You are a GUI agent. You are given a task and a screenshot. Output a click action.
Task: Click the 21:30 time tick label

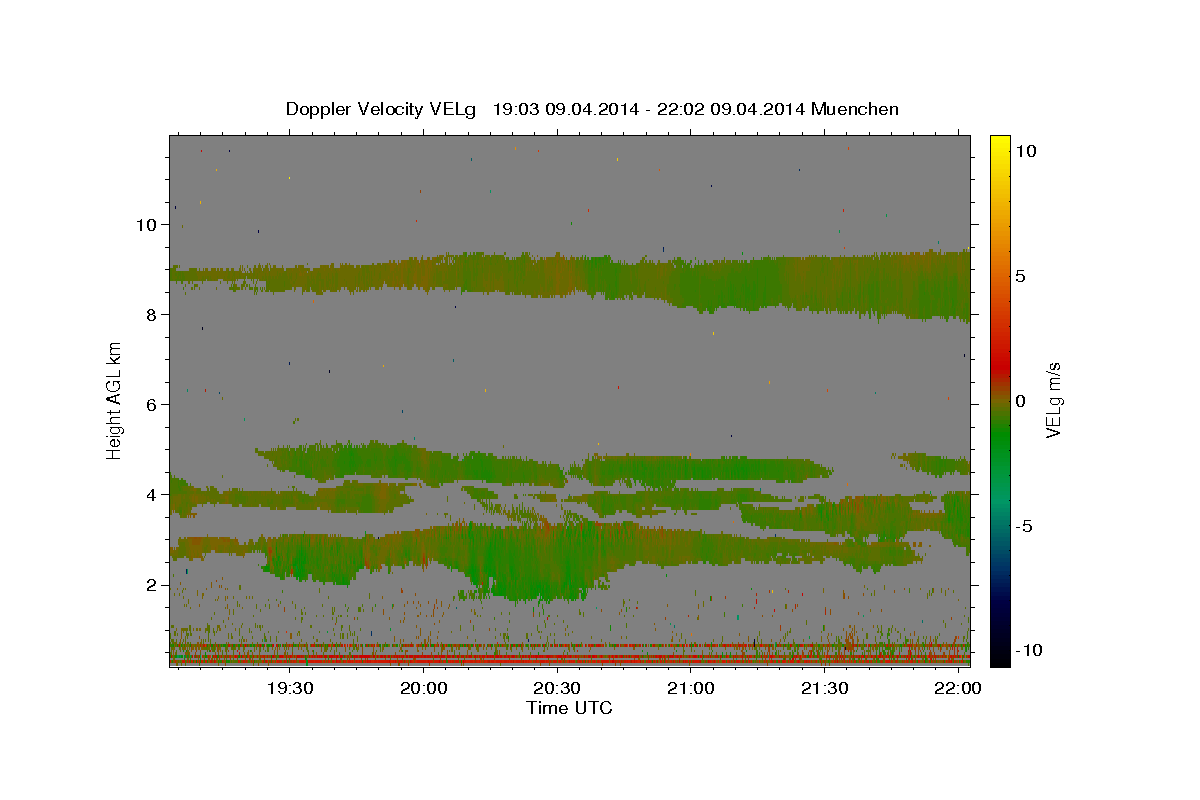[825, 688]
